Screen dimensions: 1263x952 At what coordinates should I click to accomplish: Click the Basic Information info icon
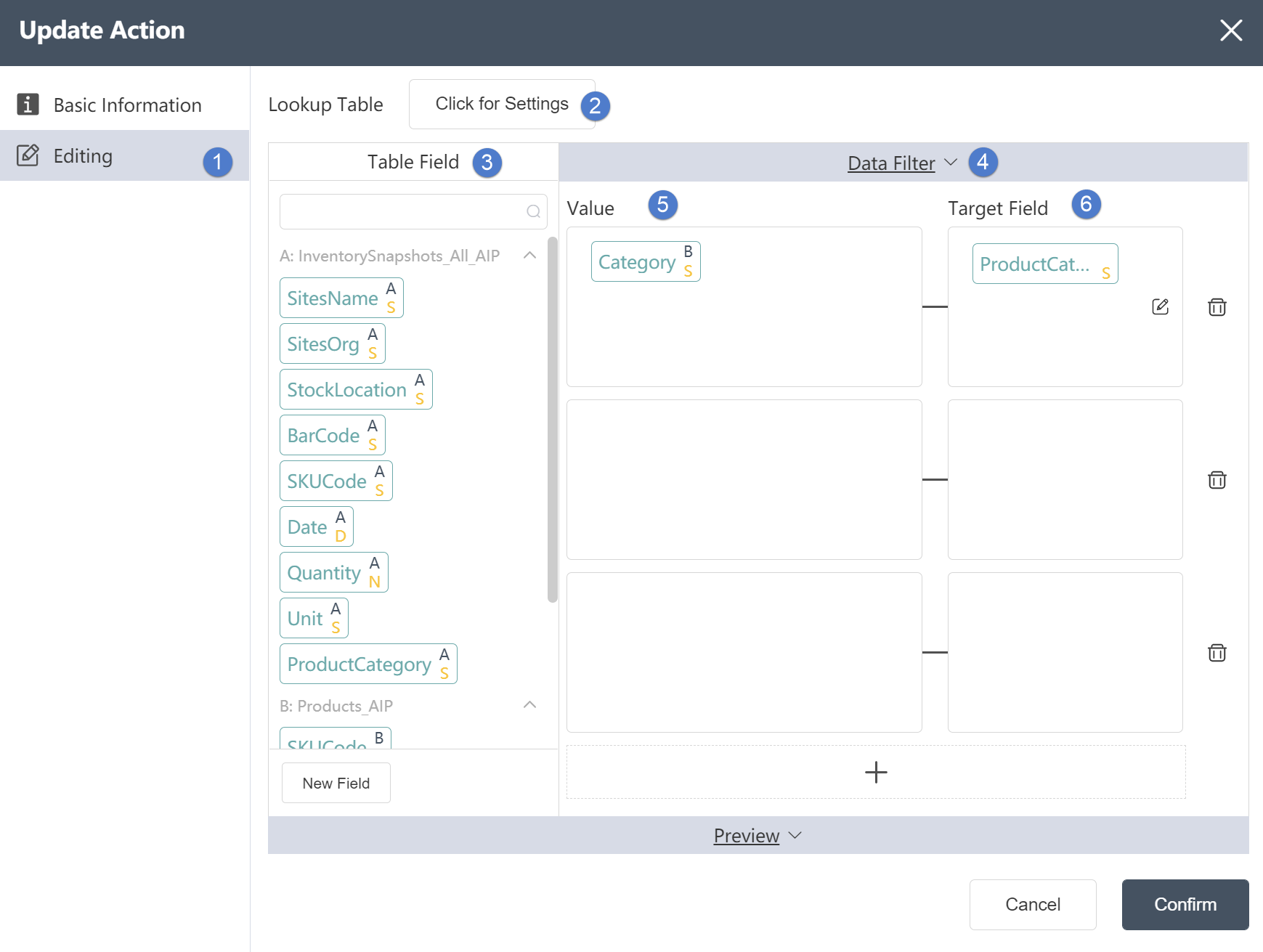(x=28, y=105)
